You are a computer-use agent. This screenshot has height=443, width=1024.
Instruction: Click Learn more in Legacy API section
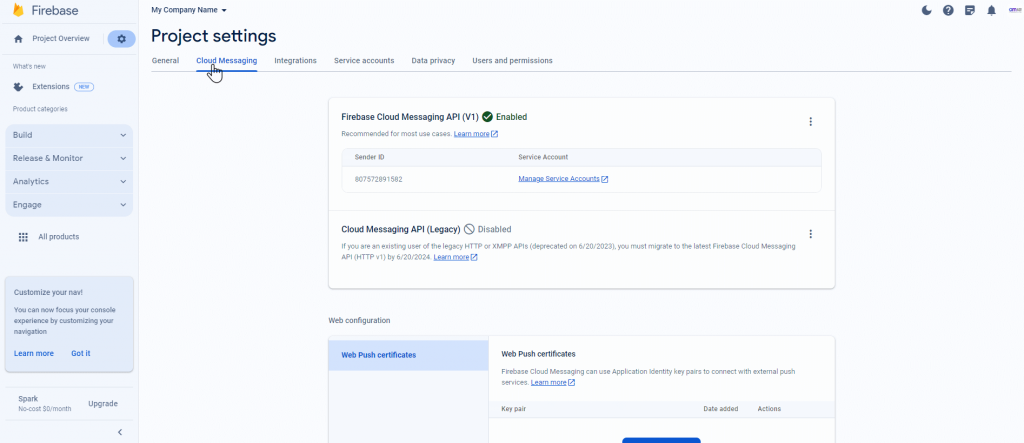[x=455, y=257]
